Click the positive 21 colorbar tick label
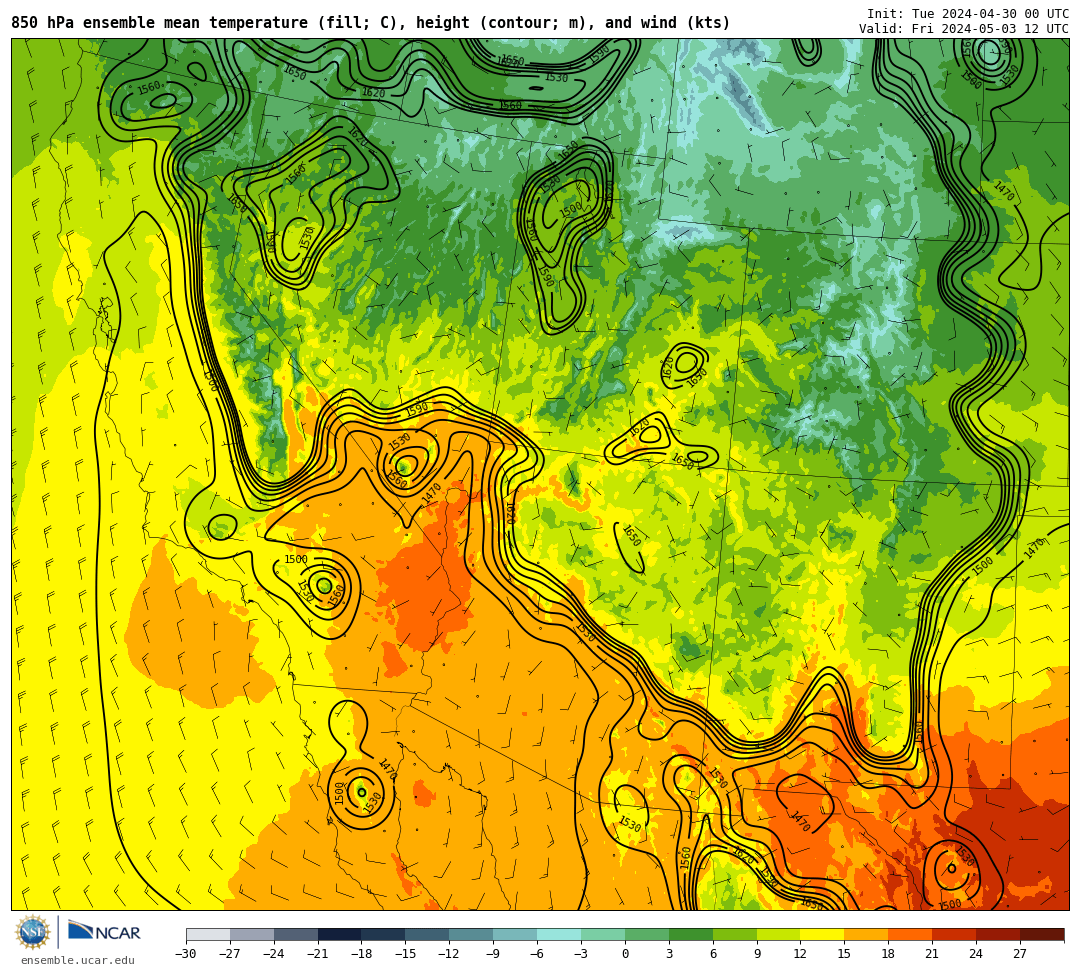Viewport: 1080px width, 973px height. [x=933, y=954]
